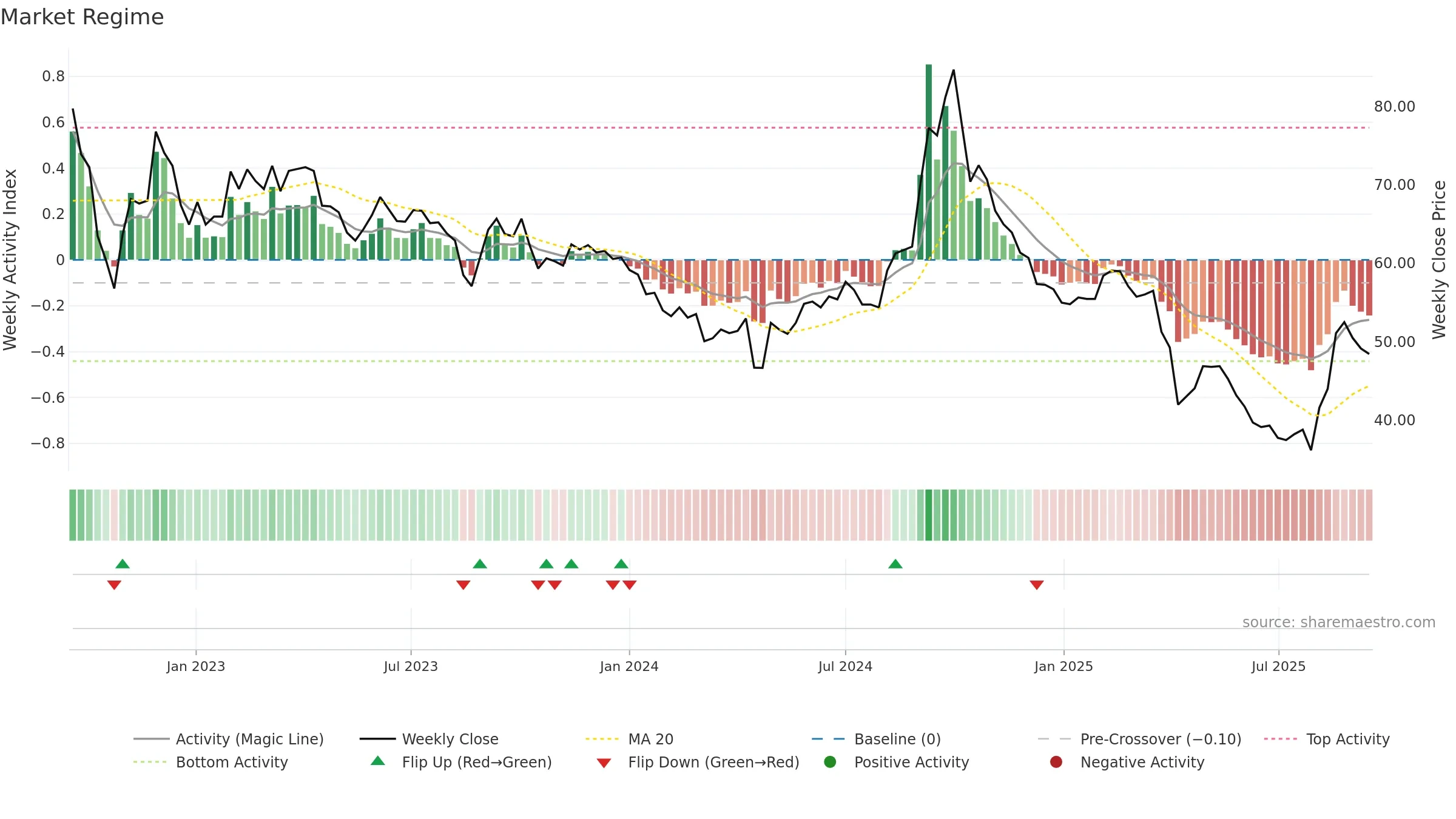Click the Negative Activity legend label
The width and height of the screenshot is (1456, 819).
coord(1142,762)
